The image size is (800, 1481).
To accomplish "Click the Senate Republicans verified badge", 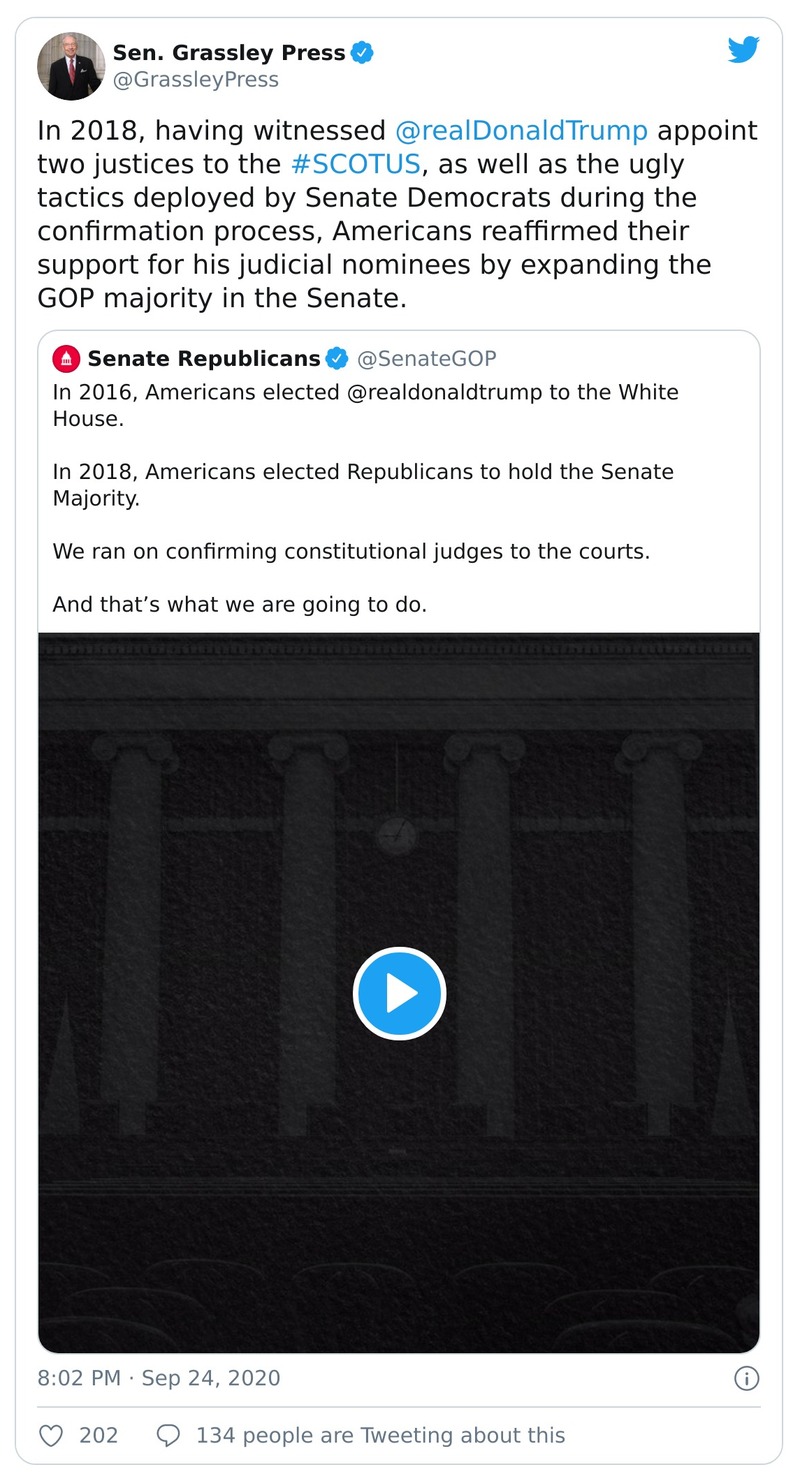I will tap(338, 358).
